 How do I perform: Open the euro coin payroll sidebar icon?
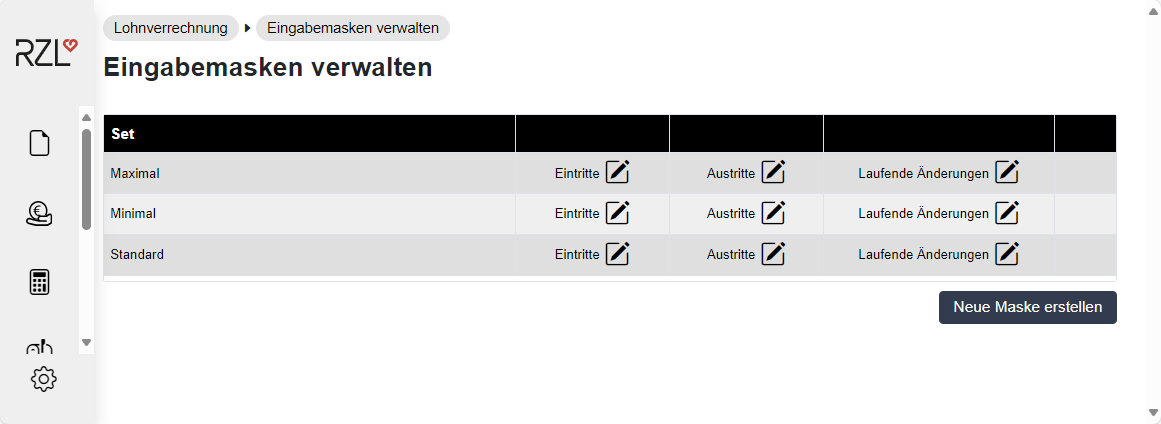click(40, 213)
